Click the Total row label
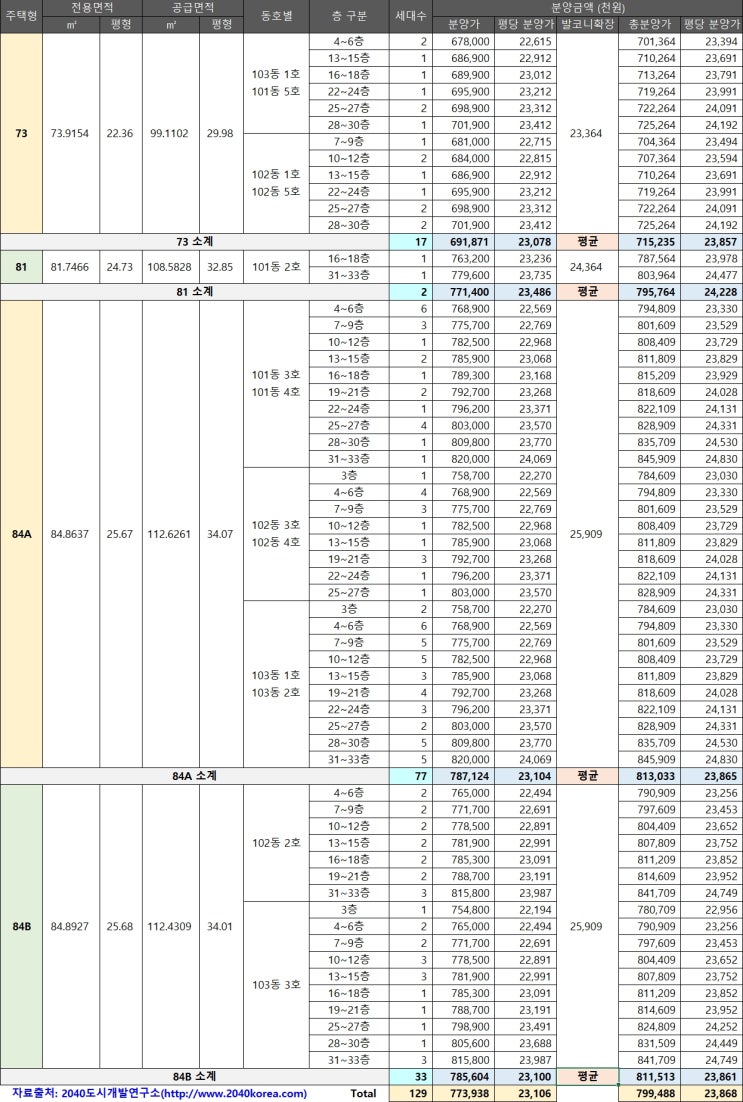 pos(363,1094)
